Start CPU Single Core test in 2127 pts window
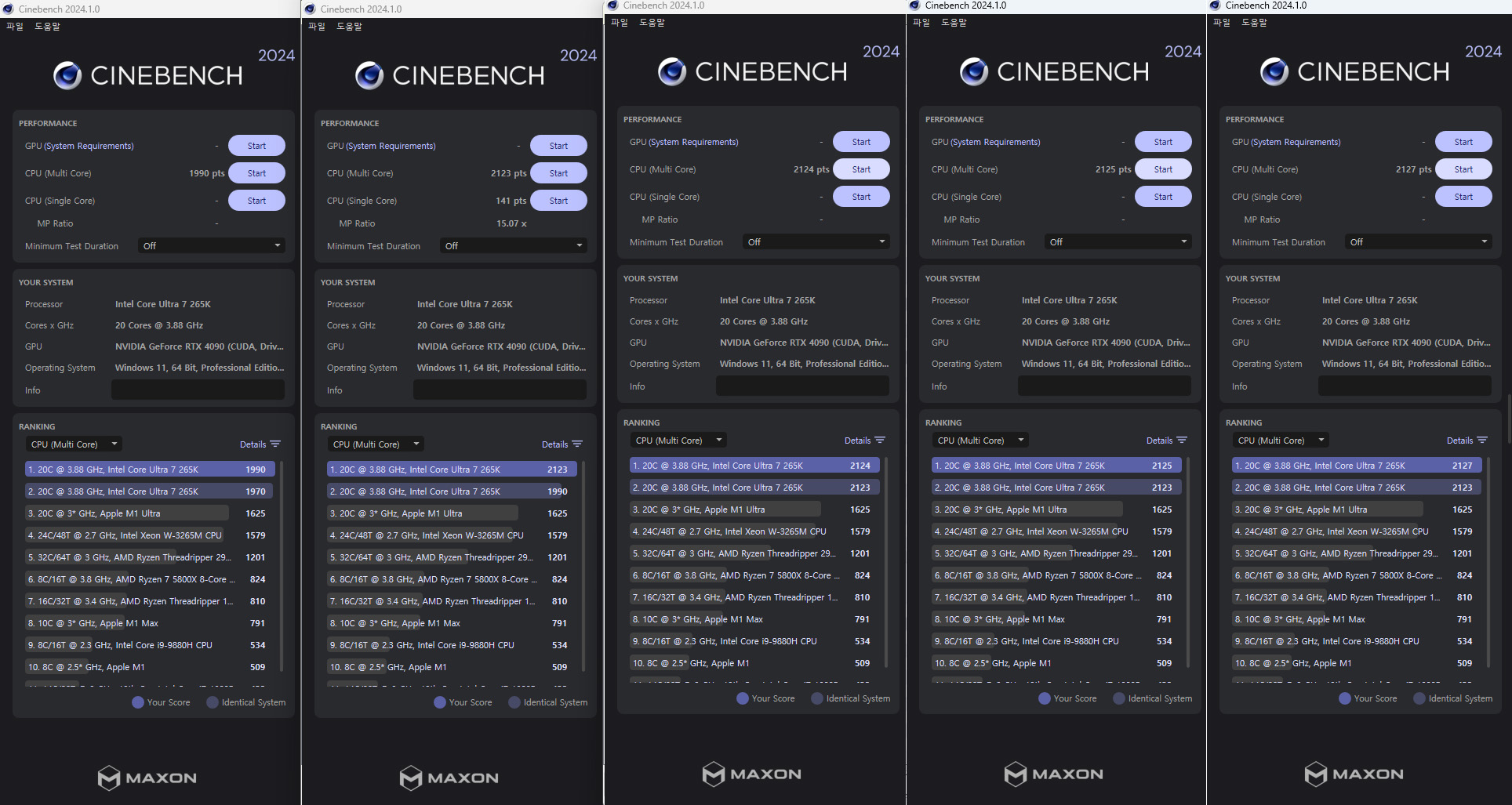 [1463, 197]
